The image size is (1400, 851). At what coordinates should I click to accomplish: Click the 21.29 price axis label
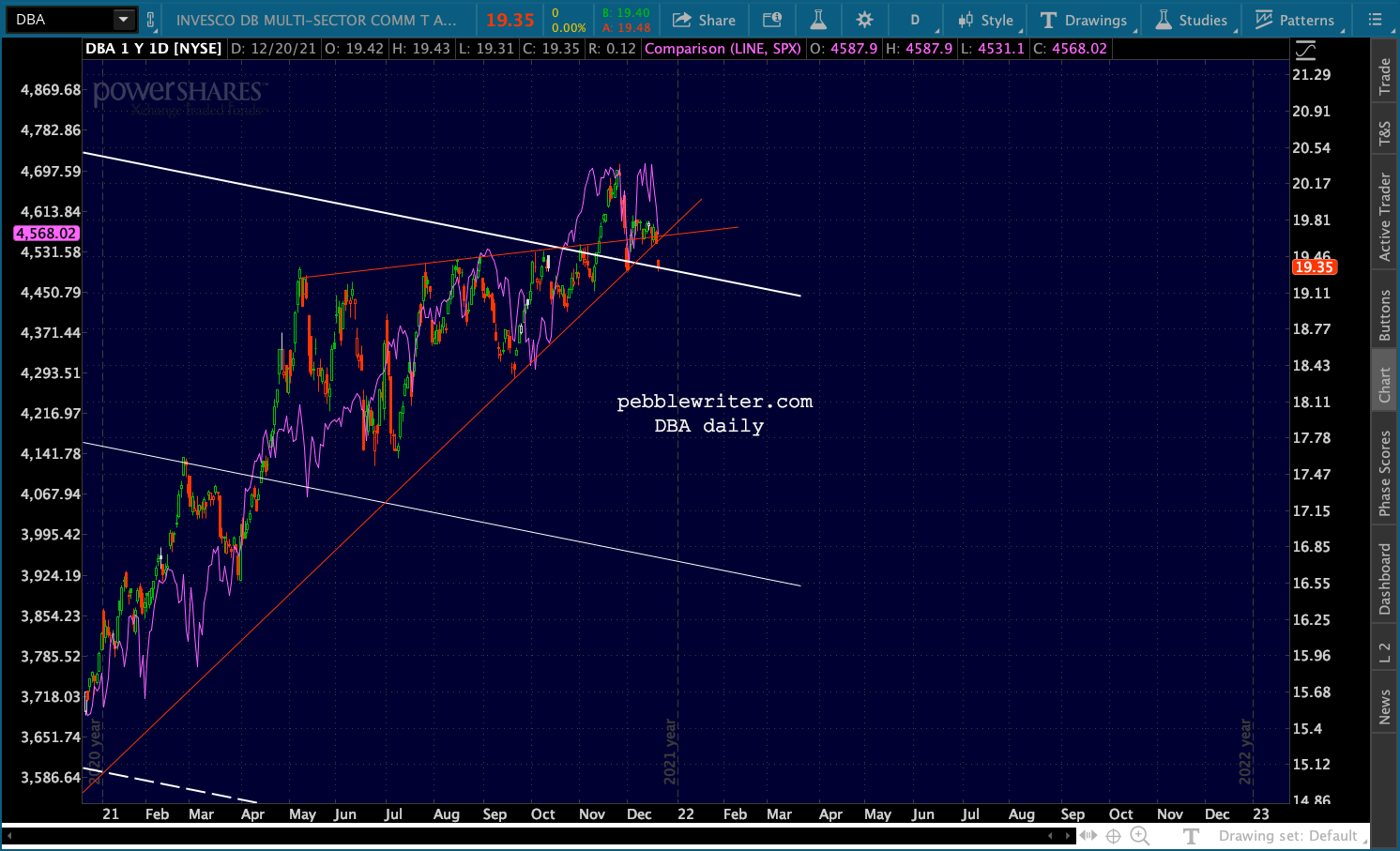coord(1312,75)
